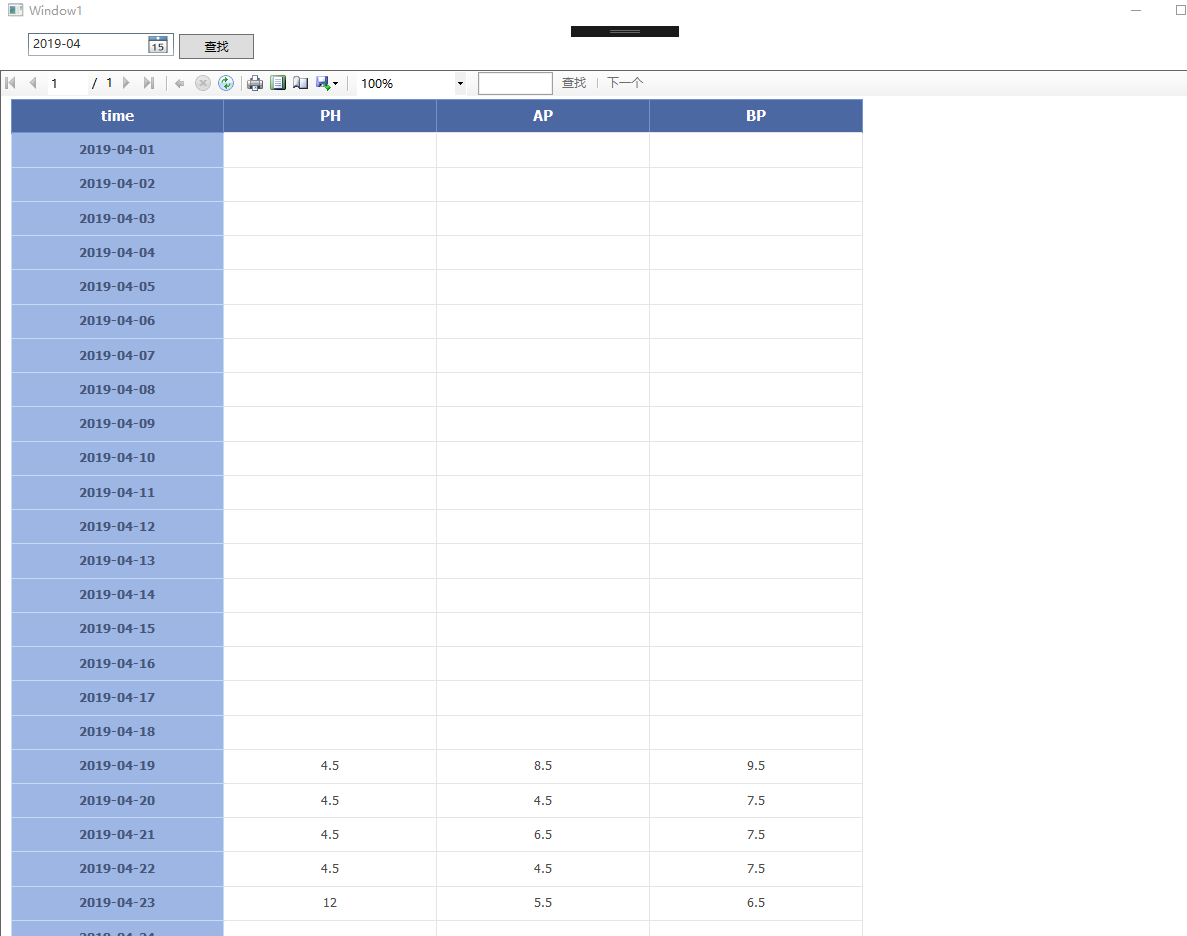
Task: Click the toolbar 查找 find button
Action: [x=573, y=83]
